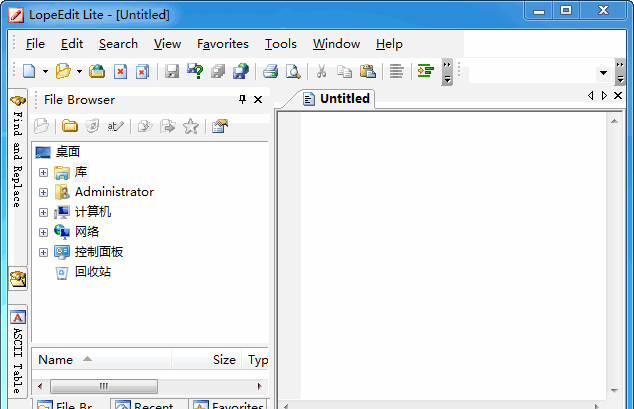634x409 pixels.
Task: Click the green Indent icon
Action: tap(426, 72)
